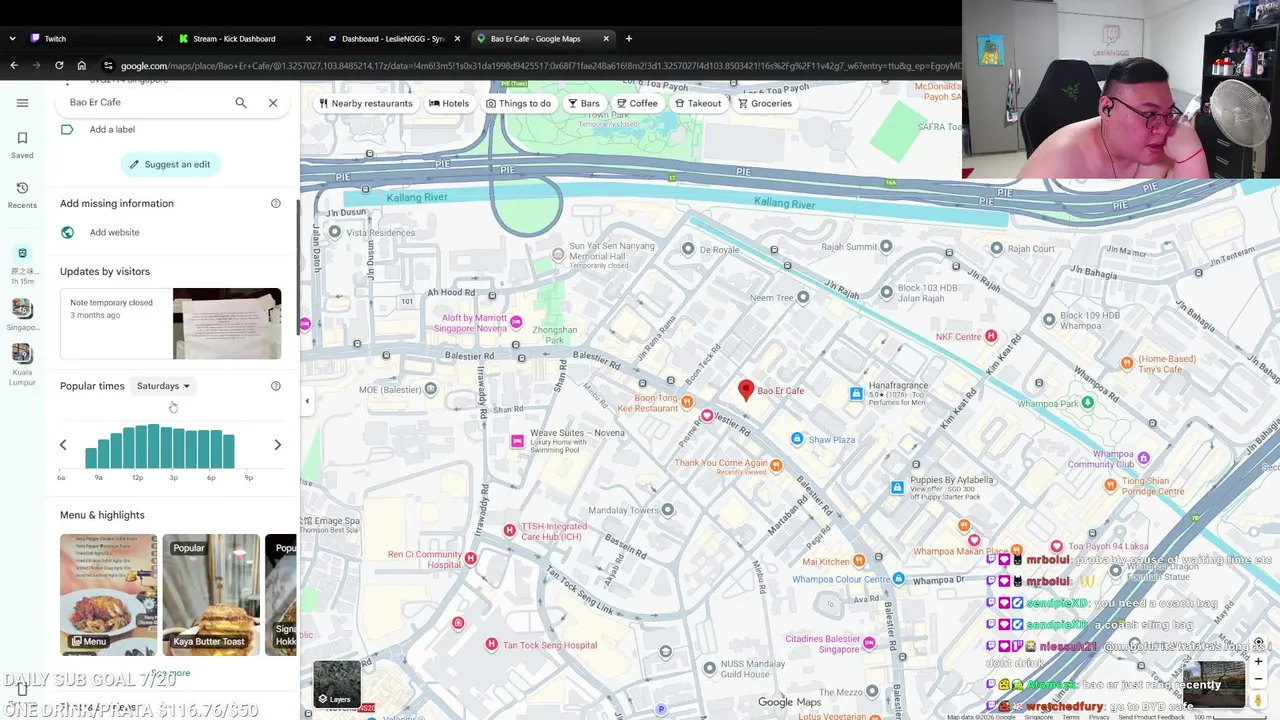Click the Citadines Balestier Singapore pin
This screenshot has width=1280, height=720.
(x=869, y=643)
